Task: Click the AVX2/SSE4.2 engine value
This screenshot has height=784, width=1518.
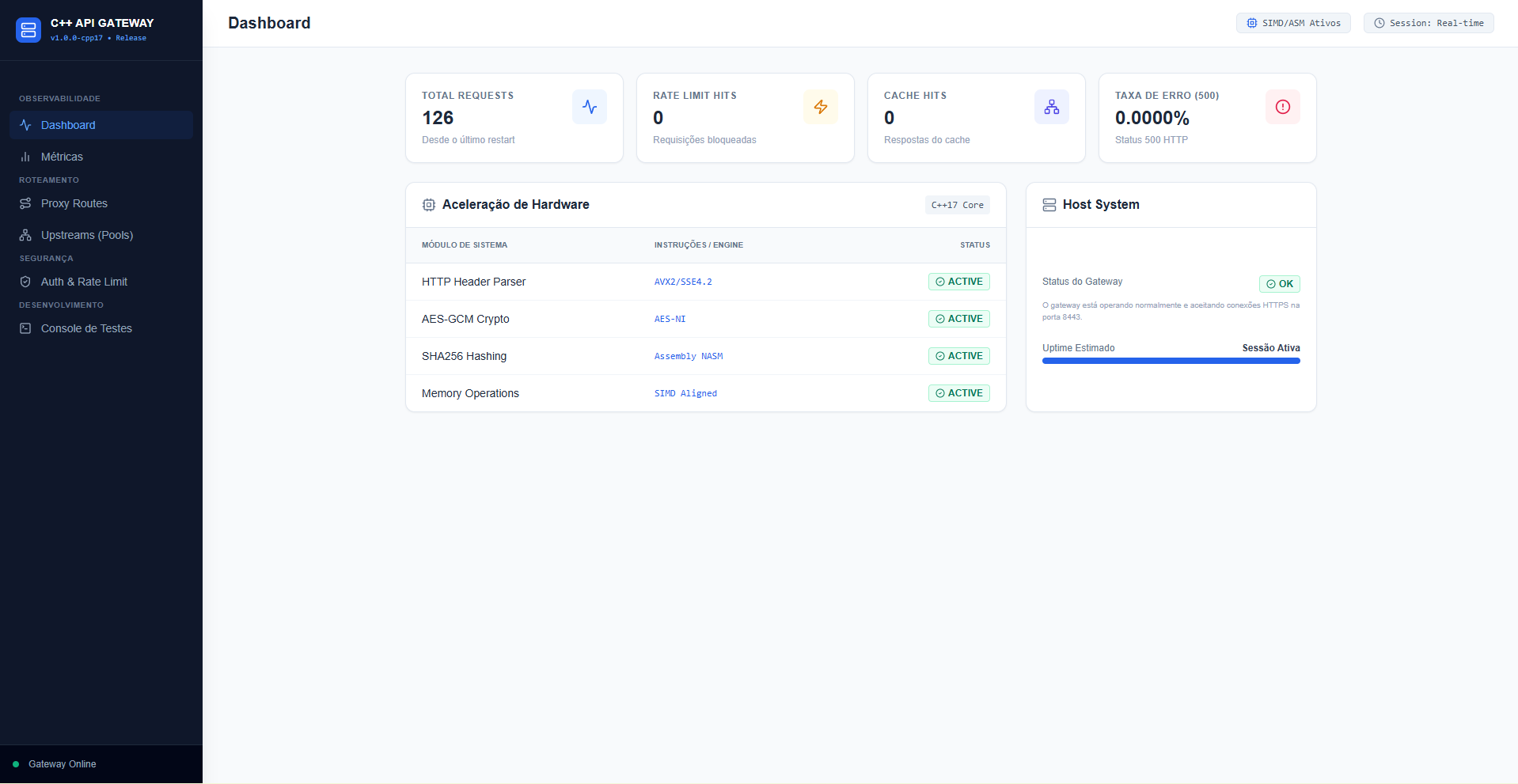Action: coord(683,282)
